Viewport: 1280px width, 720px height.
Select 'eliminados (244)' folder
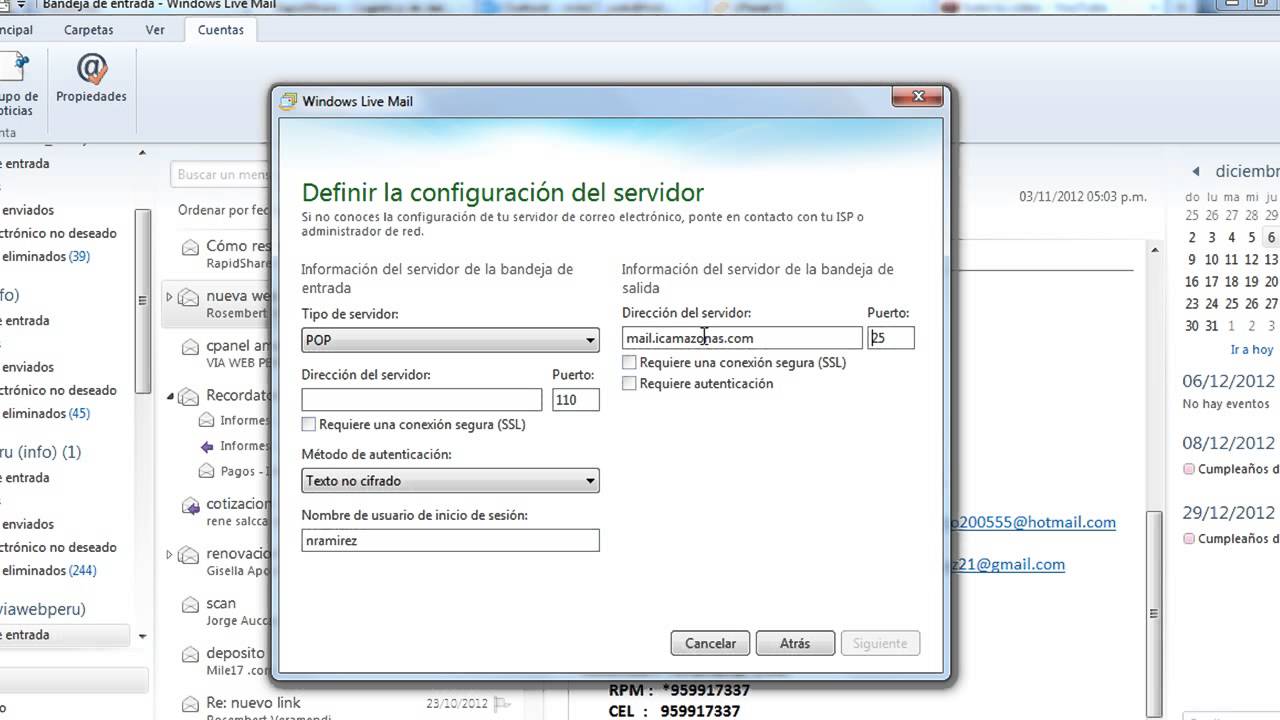(x=49, y=570)
